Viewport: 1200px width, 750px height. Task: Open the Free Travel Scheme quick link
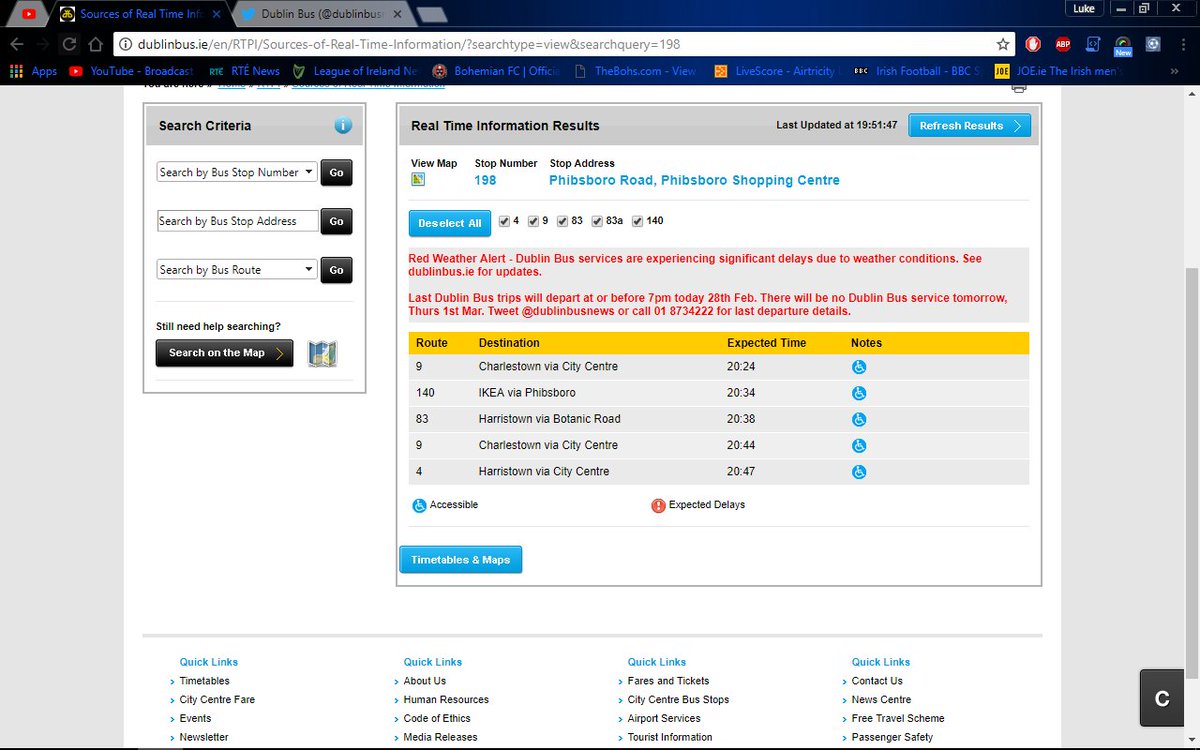coord(898,719)
